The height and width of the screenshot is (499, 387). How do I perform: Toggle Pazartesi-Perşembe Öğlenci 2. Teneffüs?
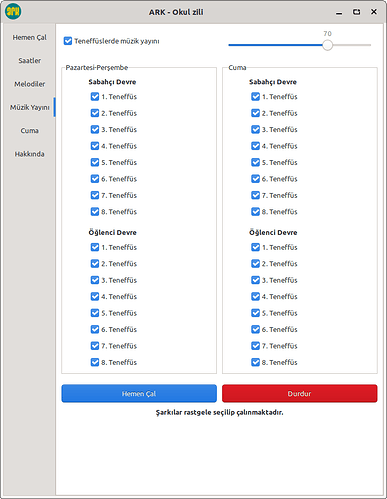[95, 264]
